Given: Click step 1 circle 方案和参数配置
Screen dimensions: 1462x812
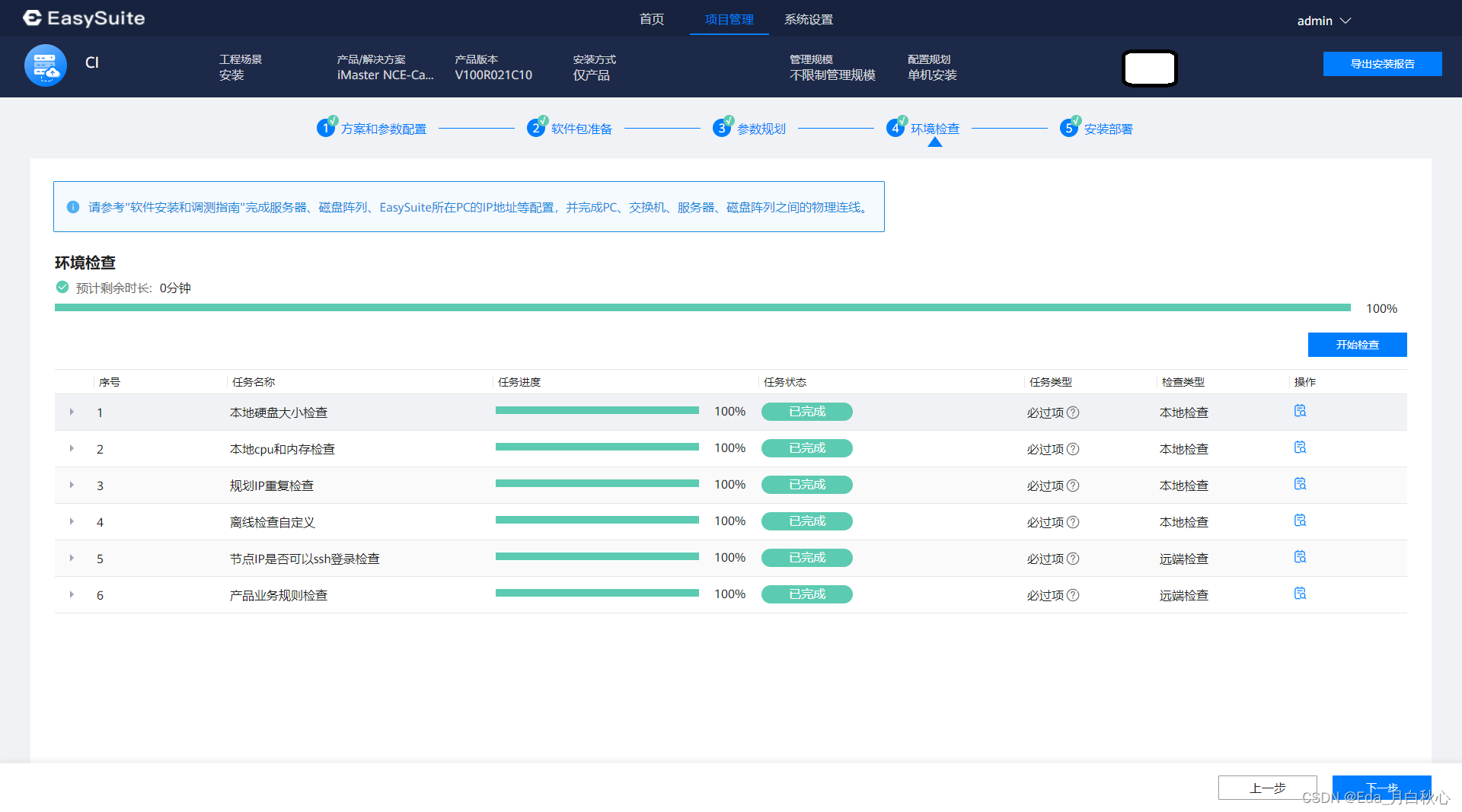Looking at the screenshot, I should pos(326,128).
